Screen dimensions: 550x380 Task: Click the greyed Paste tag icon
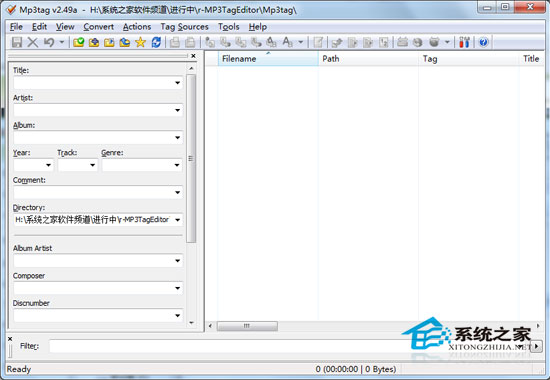190,42
